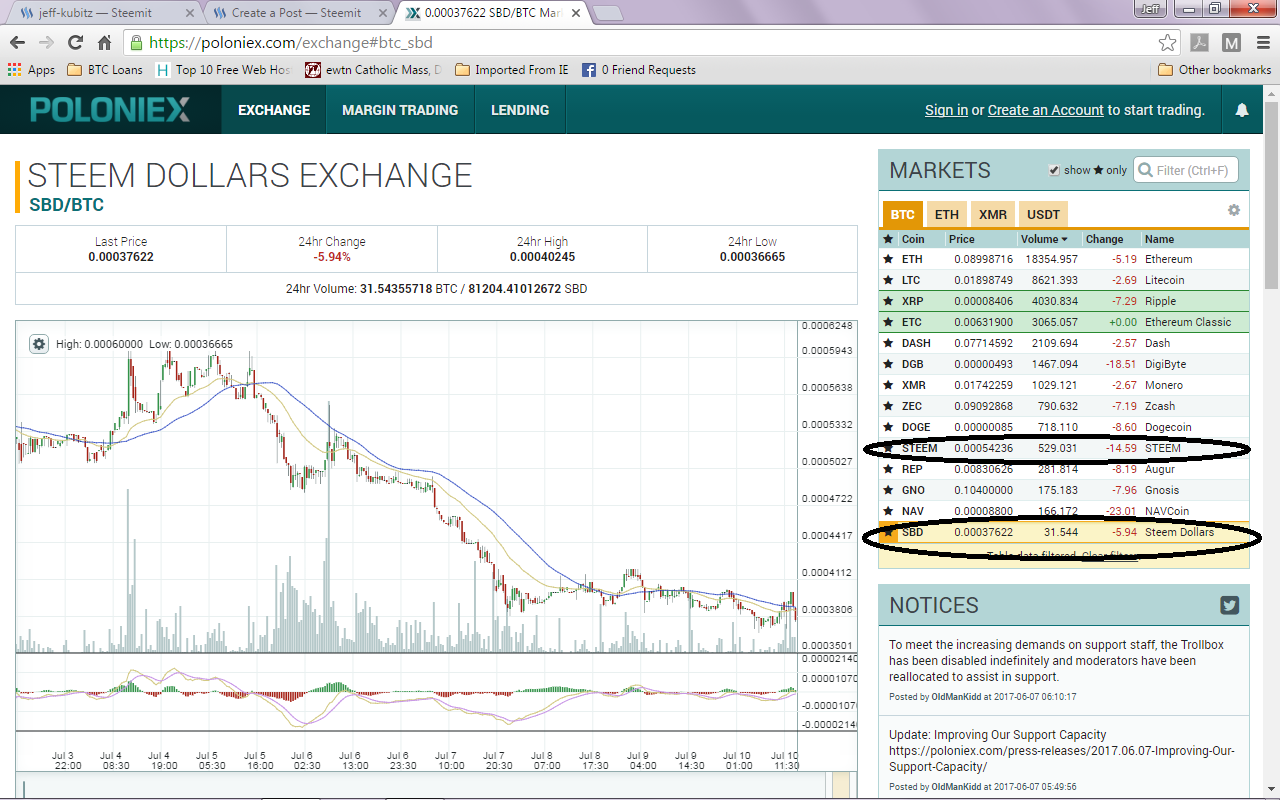1280x800 pixels.
Task: Toggle star for DGB market row
Action: (x=887, y=364)
